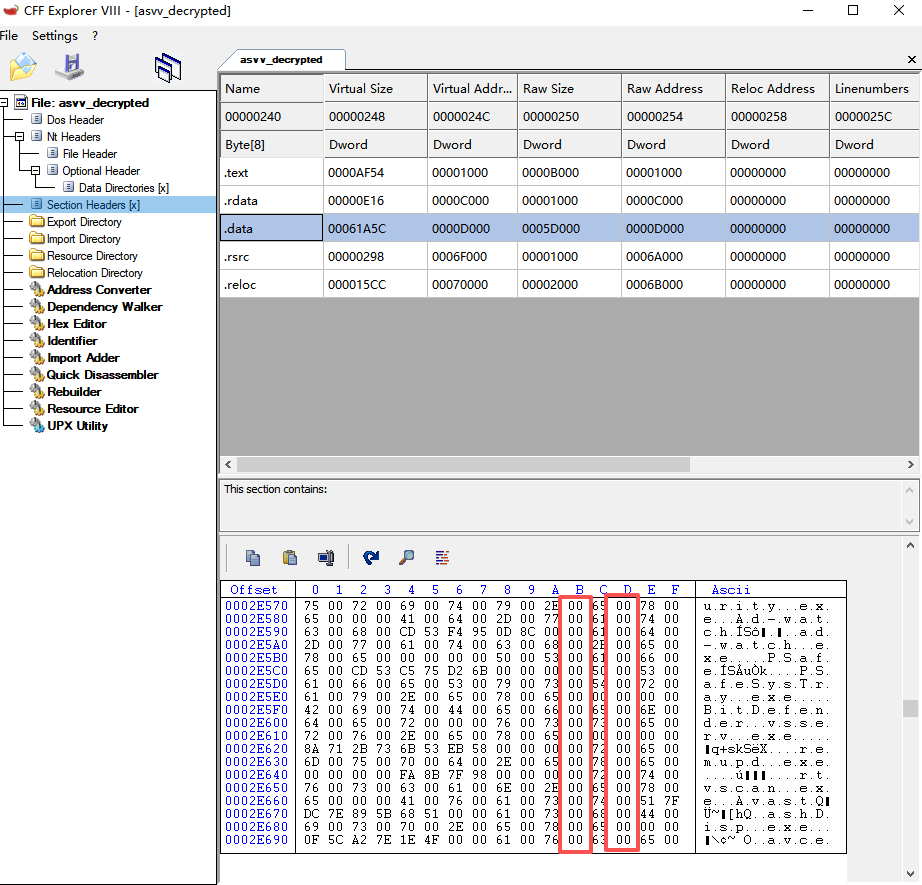
Task: Collapse the Nt Headers tree node
Action: (19, 136)
